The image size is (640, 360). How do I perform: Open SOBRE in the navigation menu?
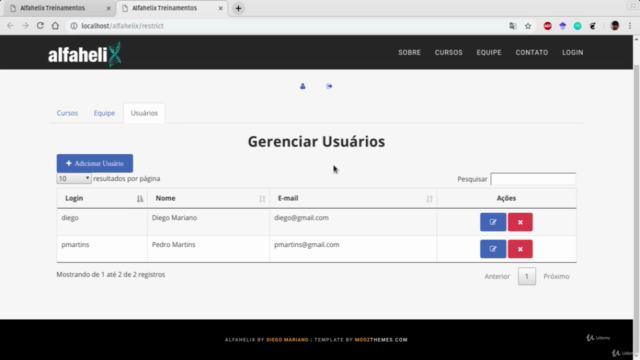click(409, 53)
